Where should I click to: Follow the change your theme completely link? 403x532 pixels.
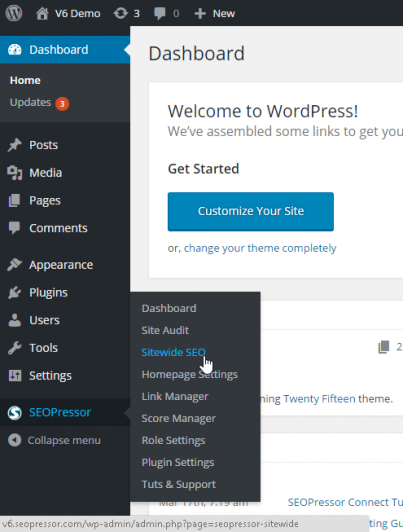pyautogui.click(x=260, y=248)
